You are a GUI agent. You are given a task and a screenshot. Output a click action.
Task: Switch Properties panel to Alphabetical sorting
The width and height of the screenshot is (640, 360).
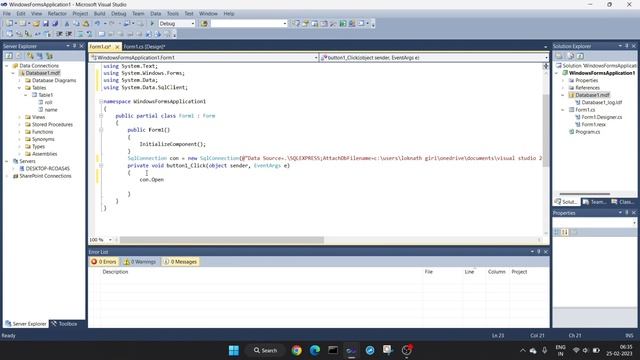coord(565,232)
